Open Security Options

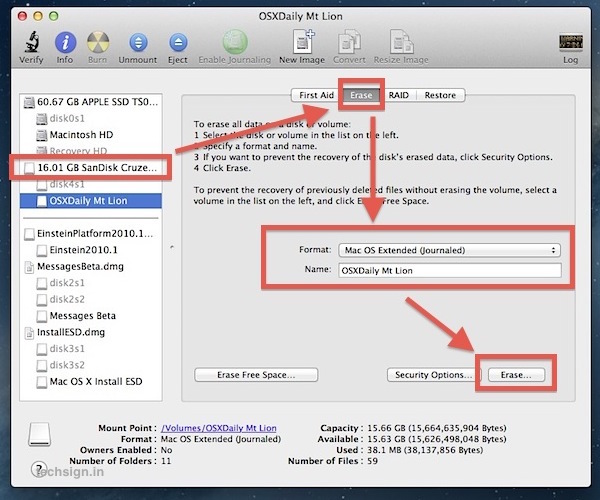(x=434, y=375)
